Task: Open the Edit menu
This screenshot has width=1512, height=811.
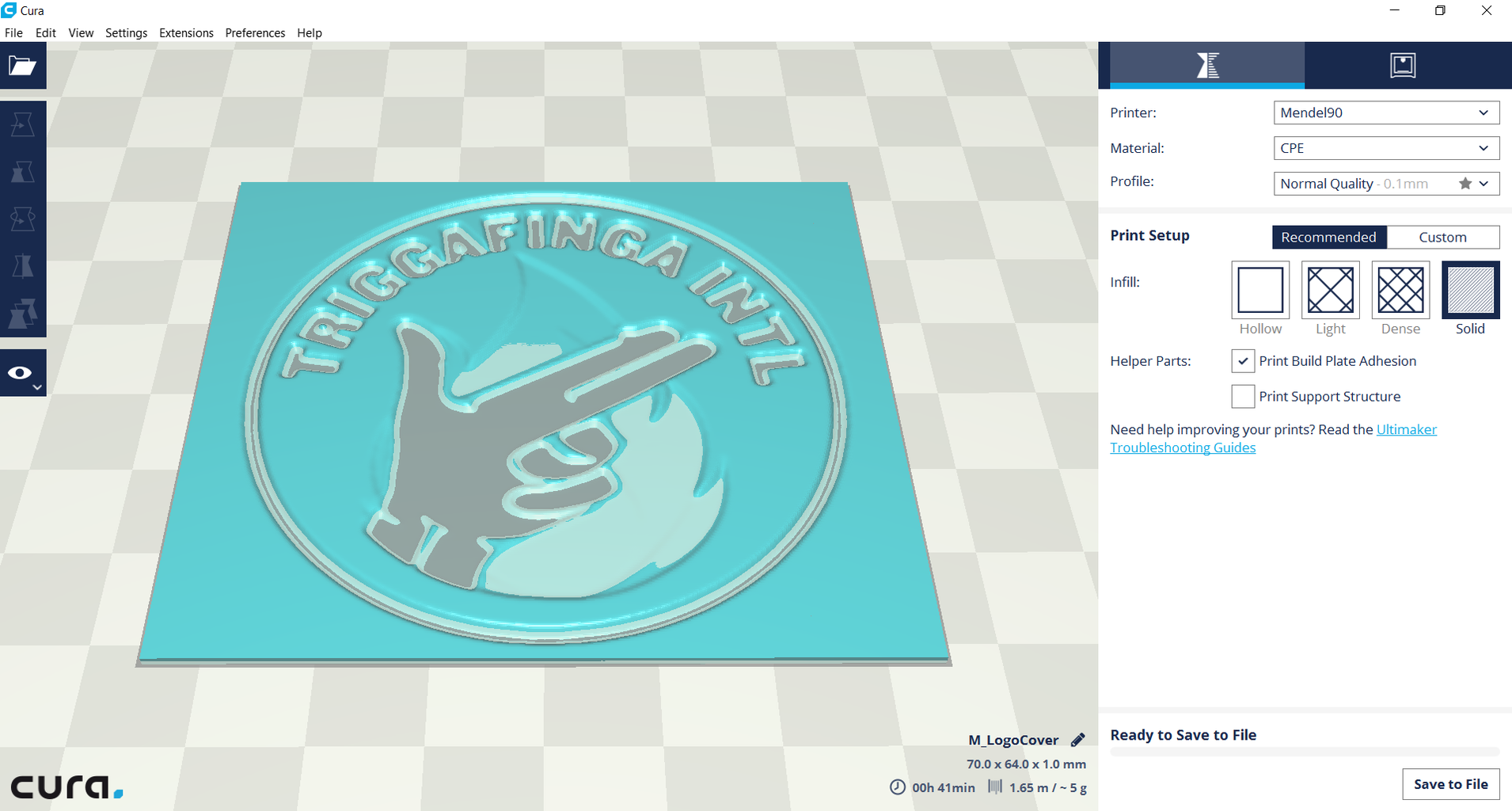Action: click(x=46, y=32)
